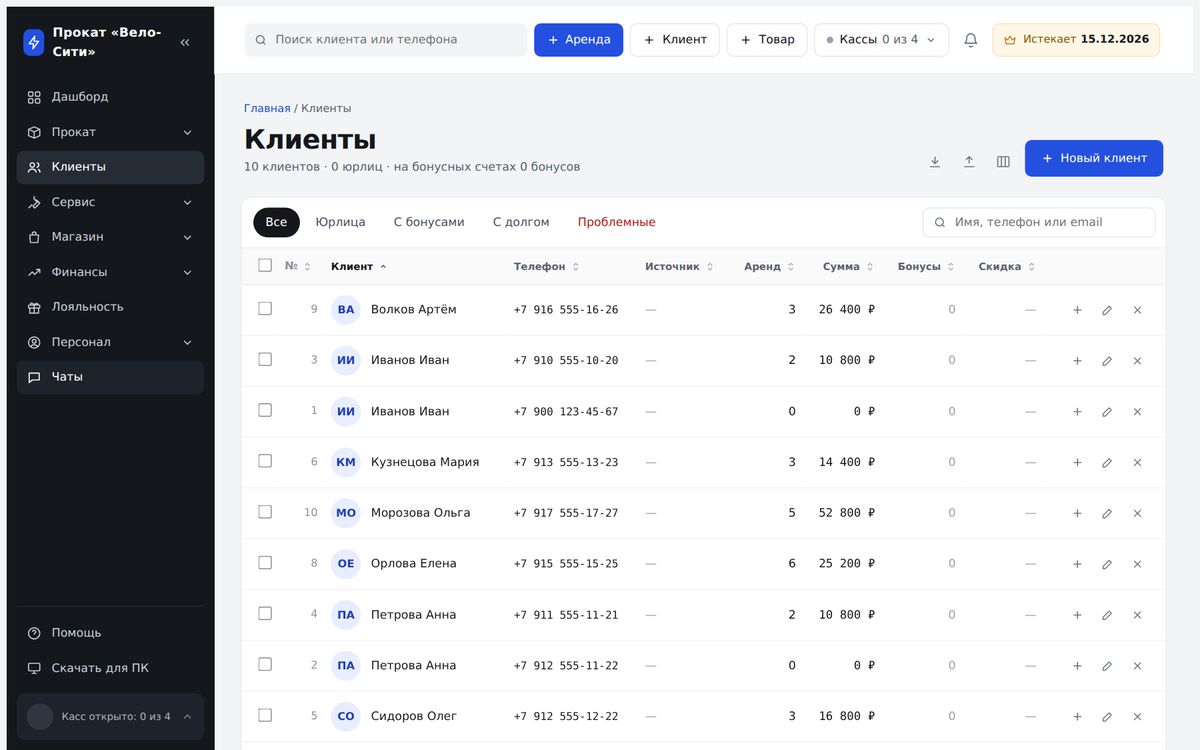Sort table by Аренд column

click(769, 267)
